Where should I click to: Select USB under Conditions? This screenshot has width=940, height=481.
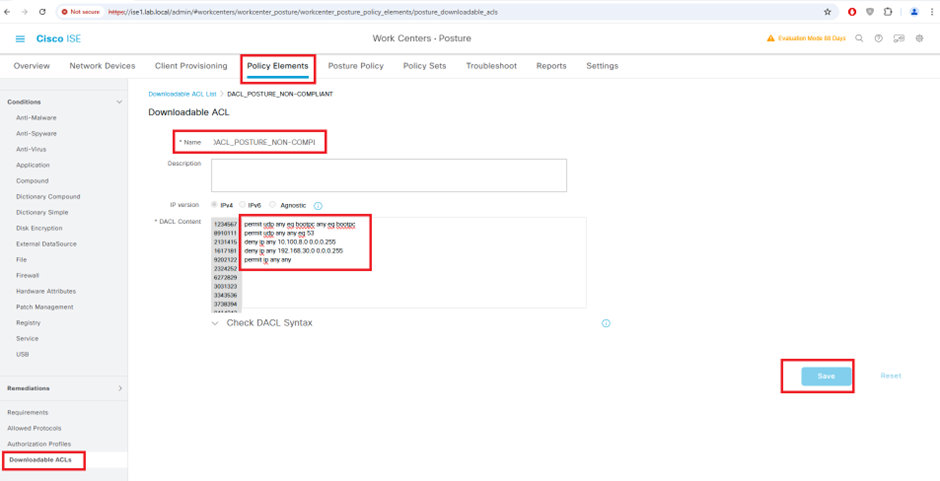tap(23, 354)
